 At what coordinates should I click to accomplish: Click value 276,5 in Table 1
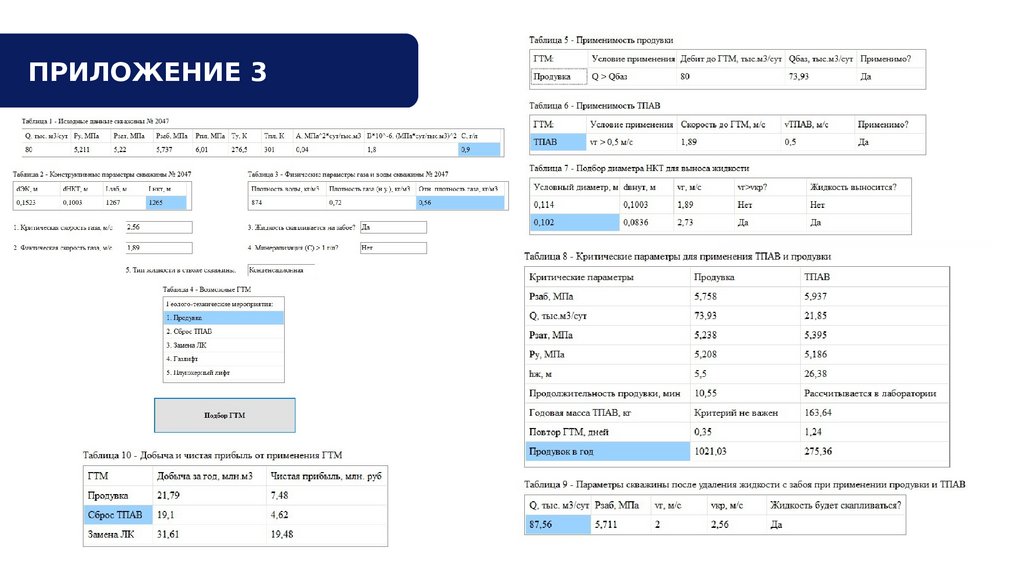pos(239,150)
